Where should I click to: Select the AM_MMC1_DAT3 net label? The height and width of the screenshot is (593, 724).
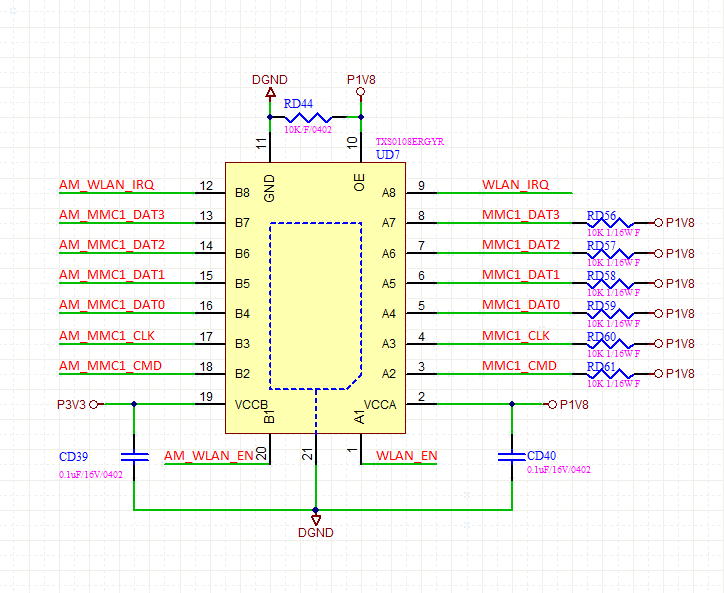coord(112,215)
